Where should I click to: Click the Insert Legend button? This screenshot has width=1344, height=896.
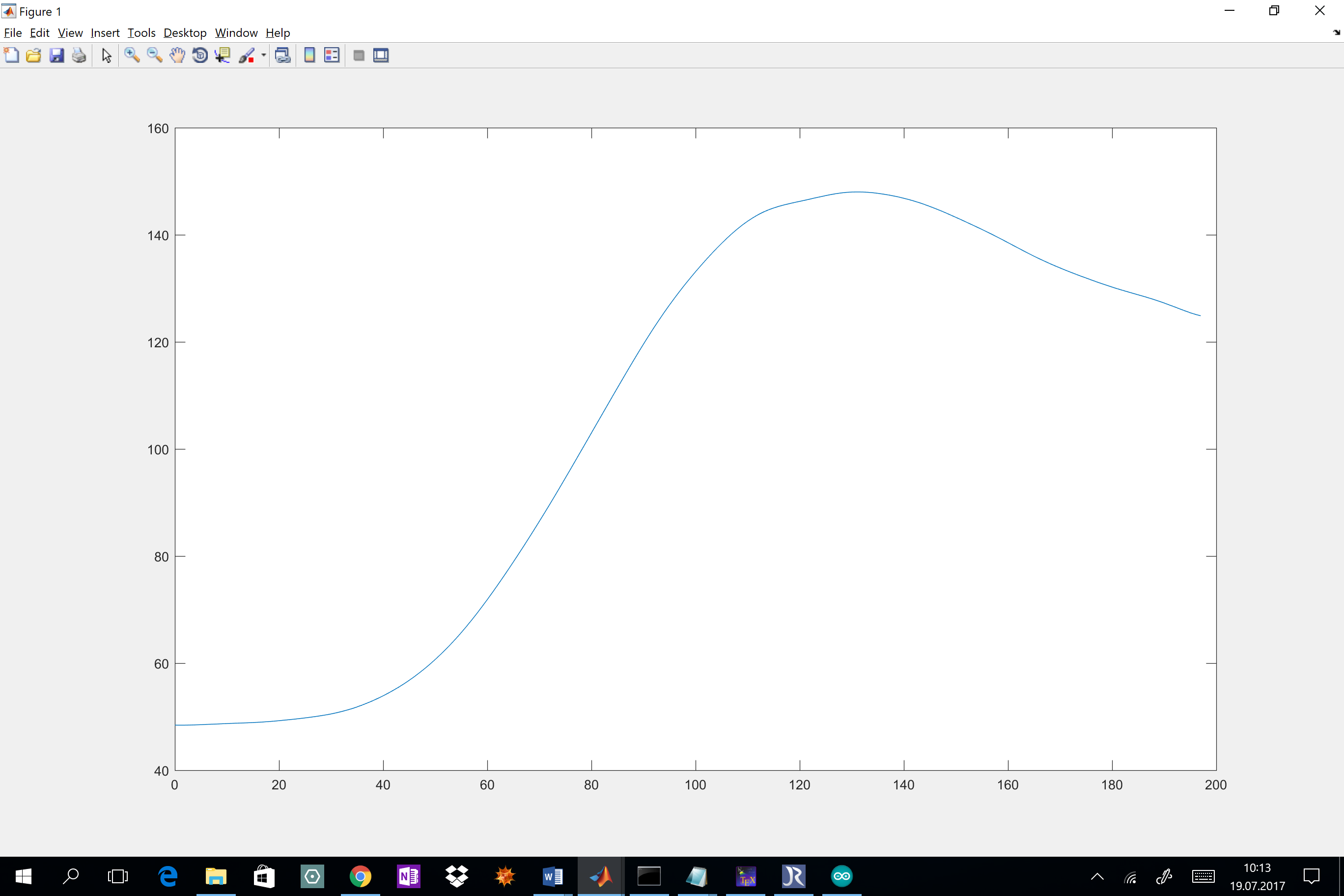tap(332, 56)
